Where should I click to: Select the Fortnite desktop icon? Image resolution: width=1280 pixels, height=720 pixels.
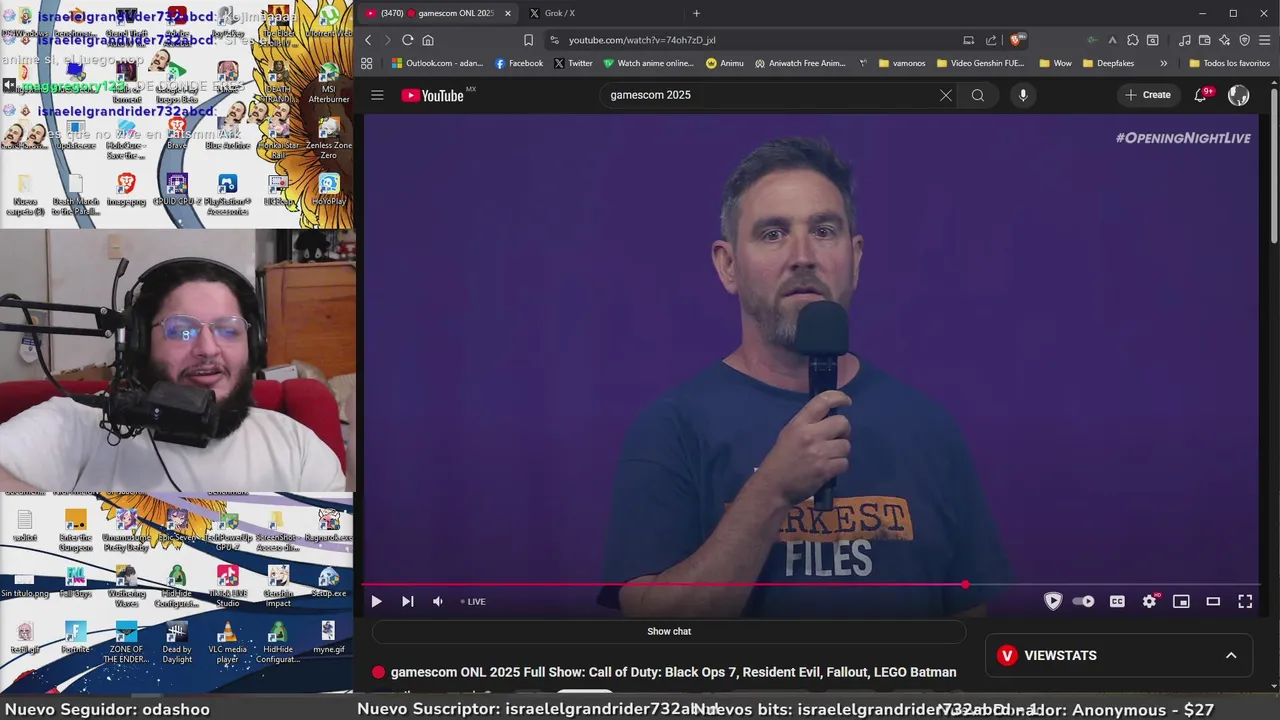75,638
